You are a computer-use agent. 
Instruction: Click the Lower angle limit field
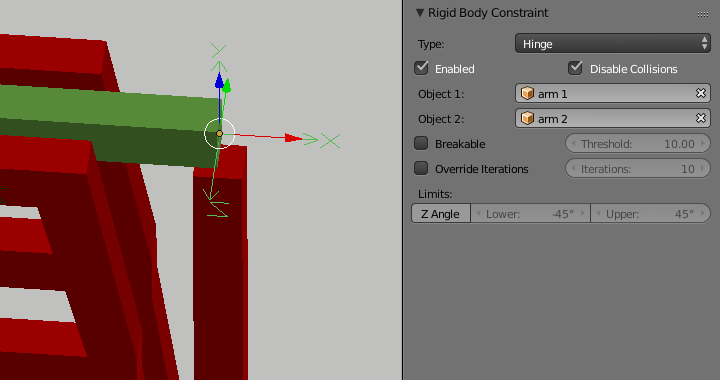point(530,213)
